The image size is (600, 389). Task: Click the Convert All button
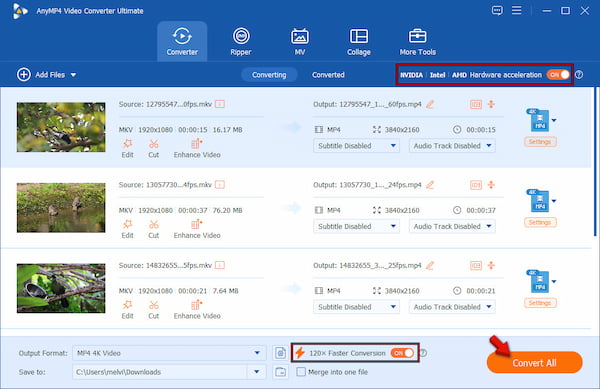click(x=535, y=363)
